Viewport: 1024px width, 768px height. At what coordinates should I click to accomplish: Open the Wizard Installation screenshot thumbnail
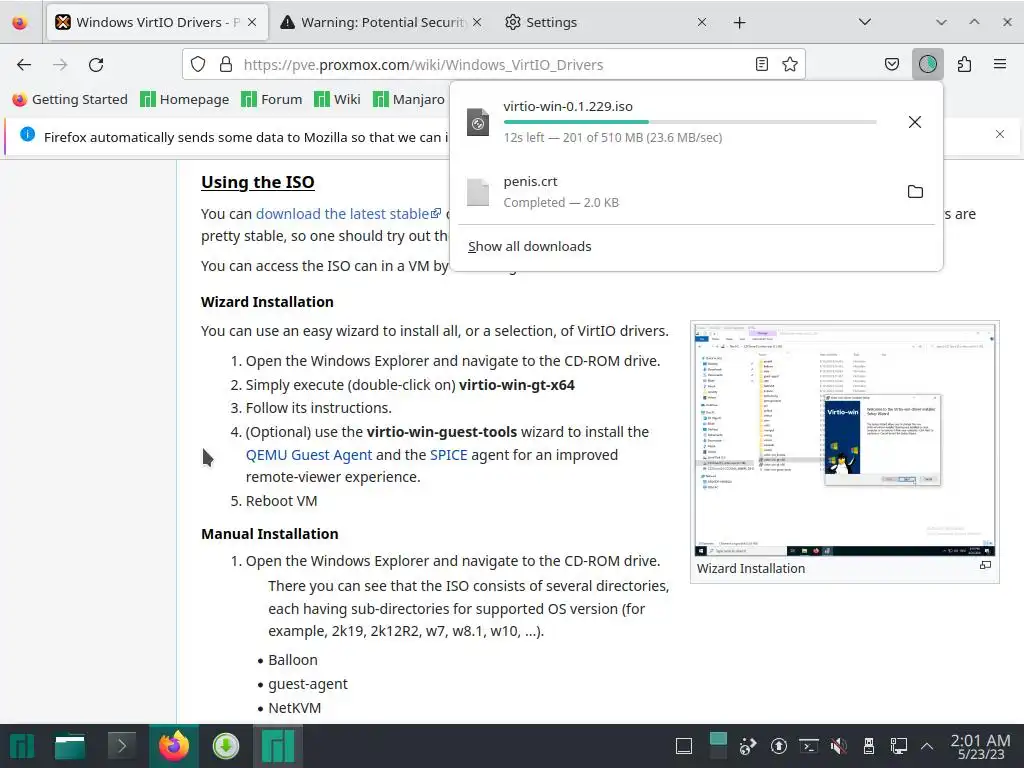point(844,440)
